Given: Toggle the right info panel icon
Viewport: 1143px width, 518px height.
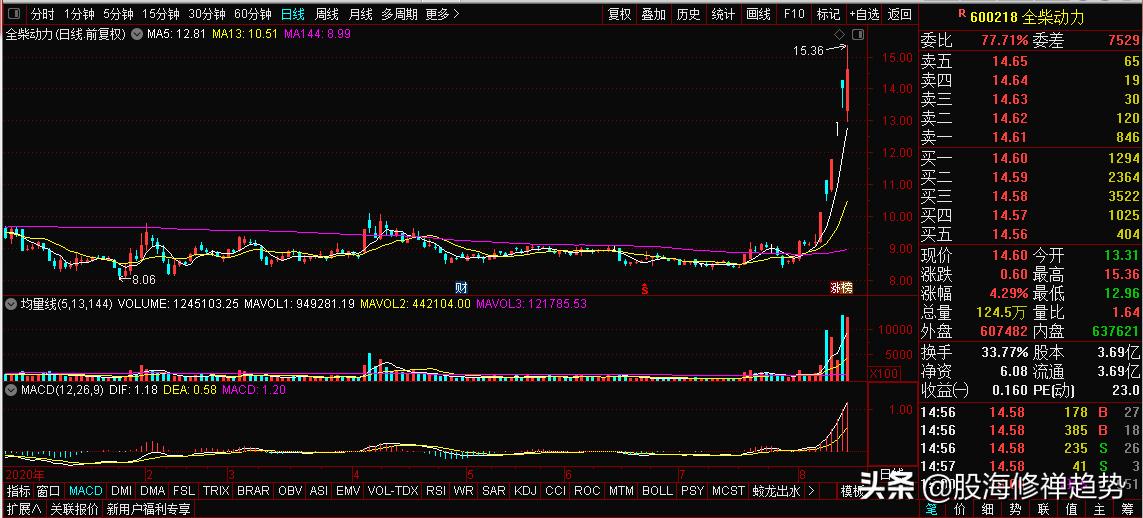Looking at the screenshot, I should coord(858,34).
